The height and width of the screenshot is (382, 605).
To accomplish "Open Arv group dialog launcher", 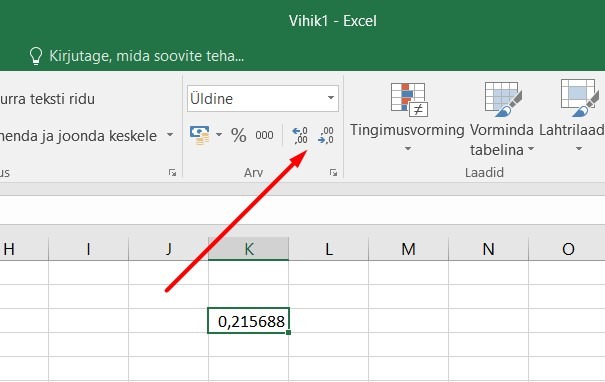I will [333, 172].
